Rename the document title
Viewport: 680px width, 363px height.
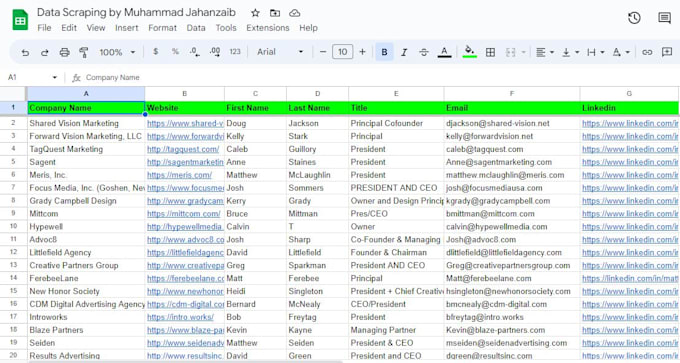tap(136, 12)
